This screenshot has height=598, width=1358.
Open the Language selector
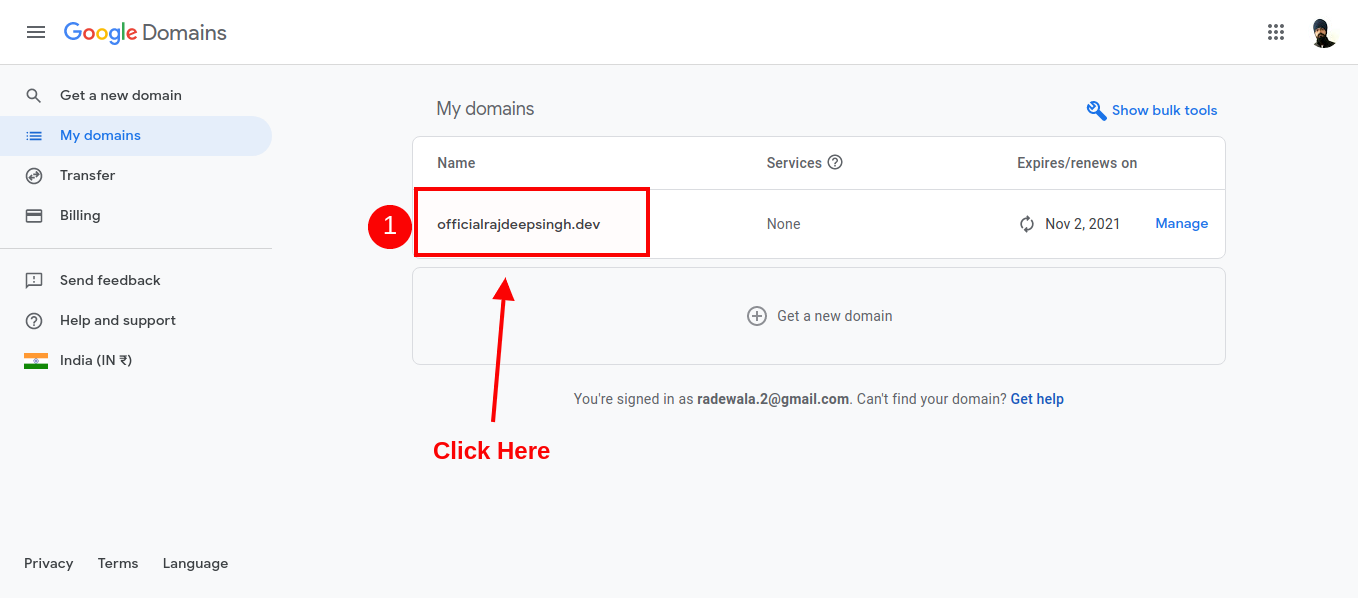(x=195, y=562)
